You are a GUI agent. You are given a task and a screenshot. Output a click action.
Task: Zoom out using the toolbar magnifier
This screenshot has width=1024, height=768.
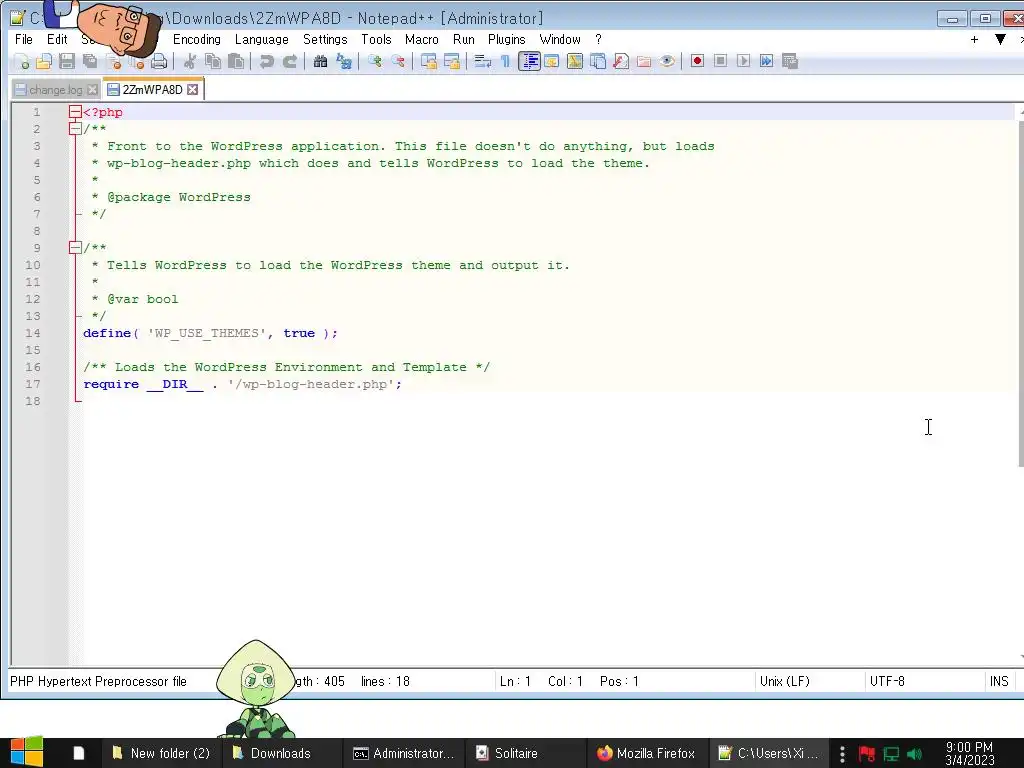398,61
